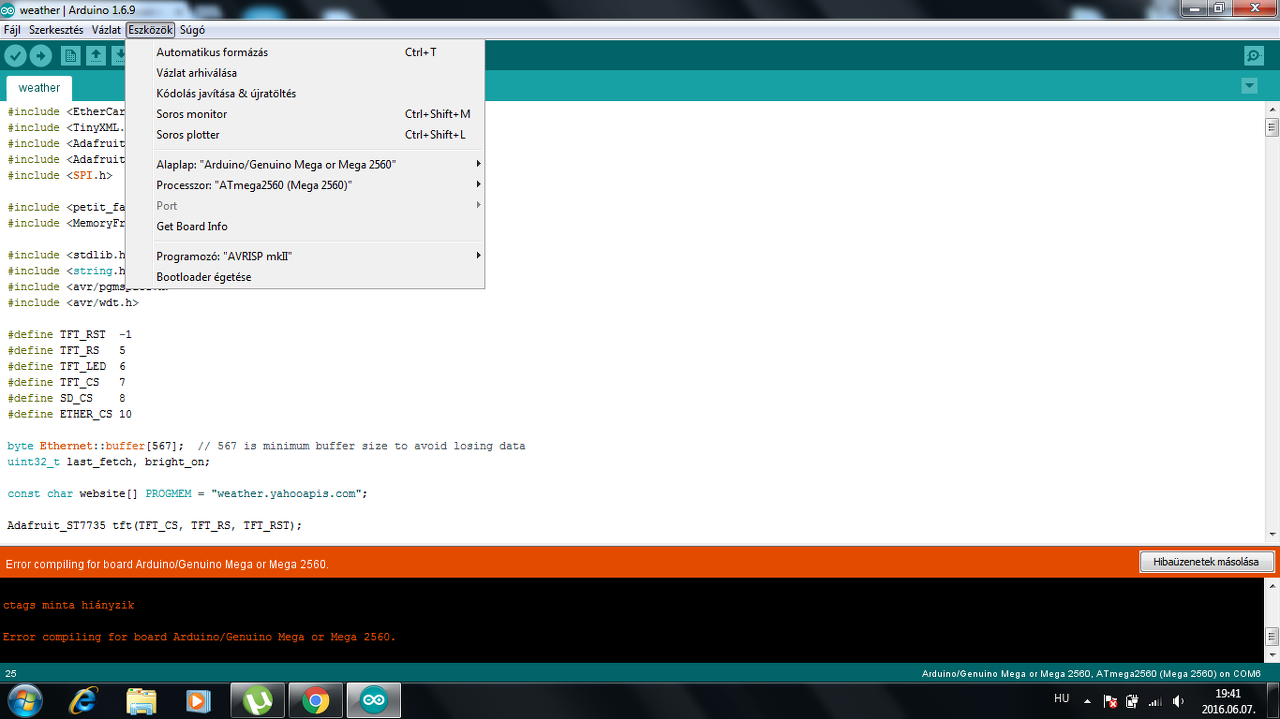Close the open Eszközök menu
1280x719 pixels.
click(151, 30)
